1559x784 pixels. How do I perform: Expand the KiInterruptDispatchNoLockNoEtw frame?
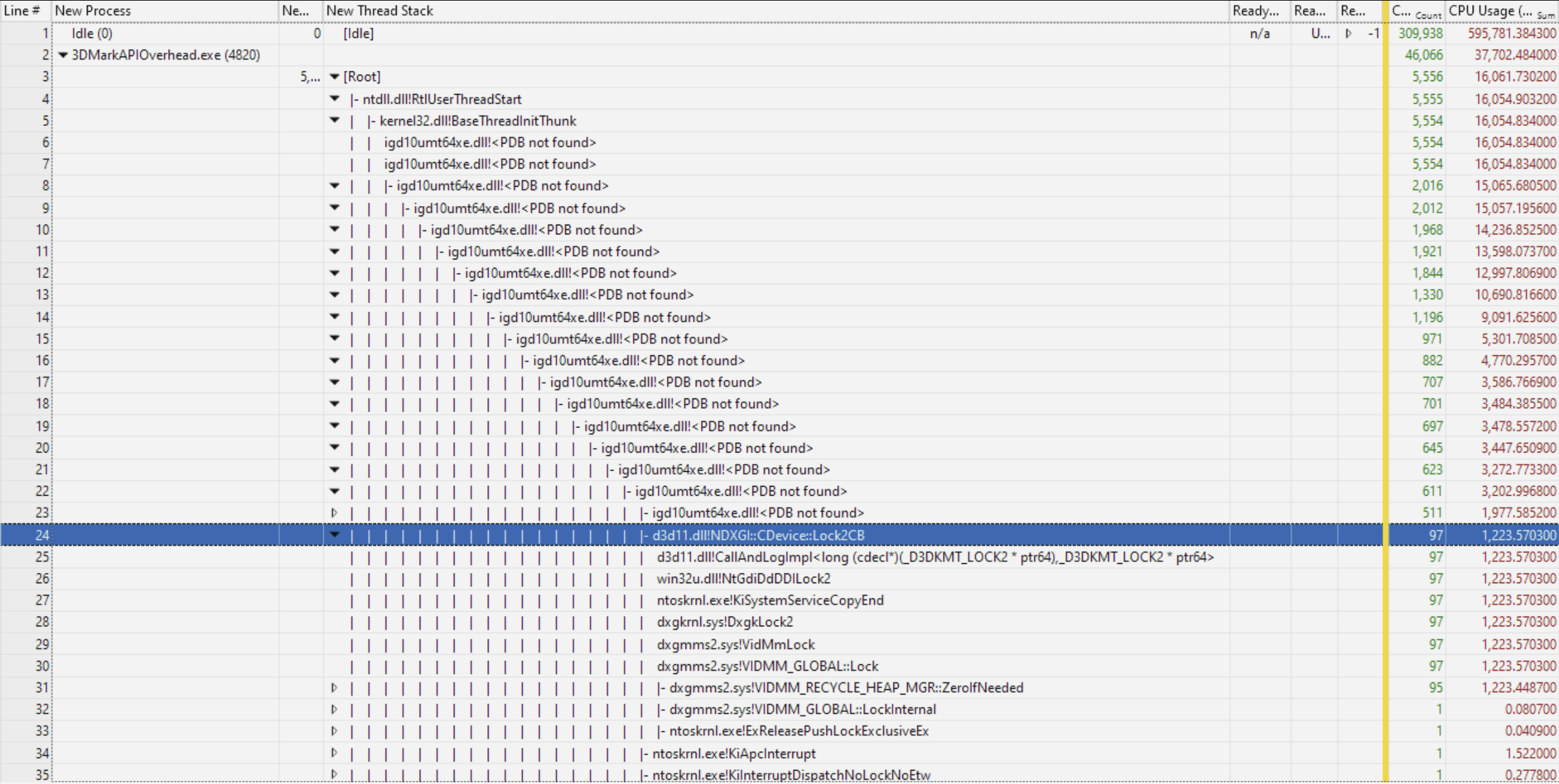tap(334, 774)
